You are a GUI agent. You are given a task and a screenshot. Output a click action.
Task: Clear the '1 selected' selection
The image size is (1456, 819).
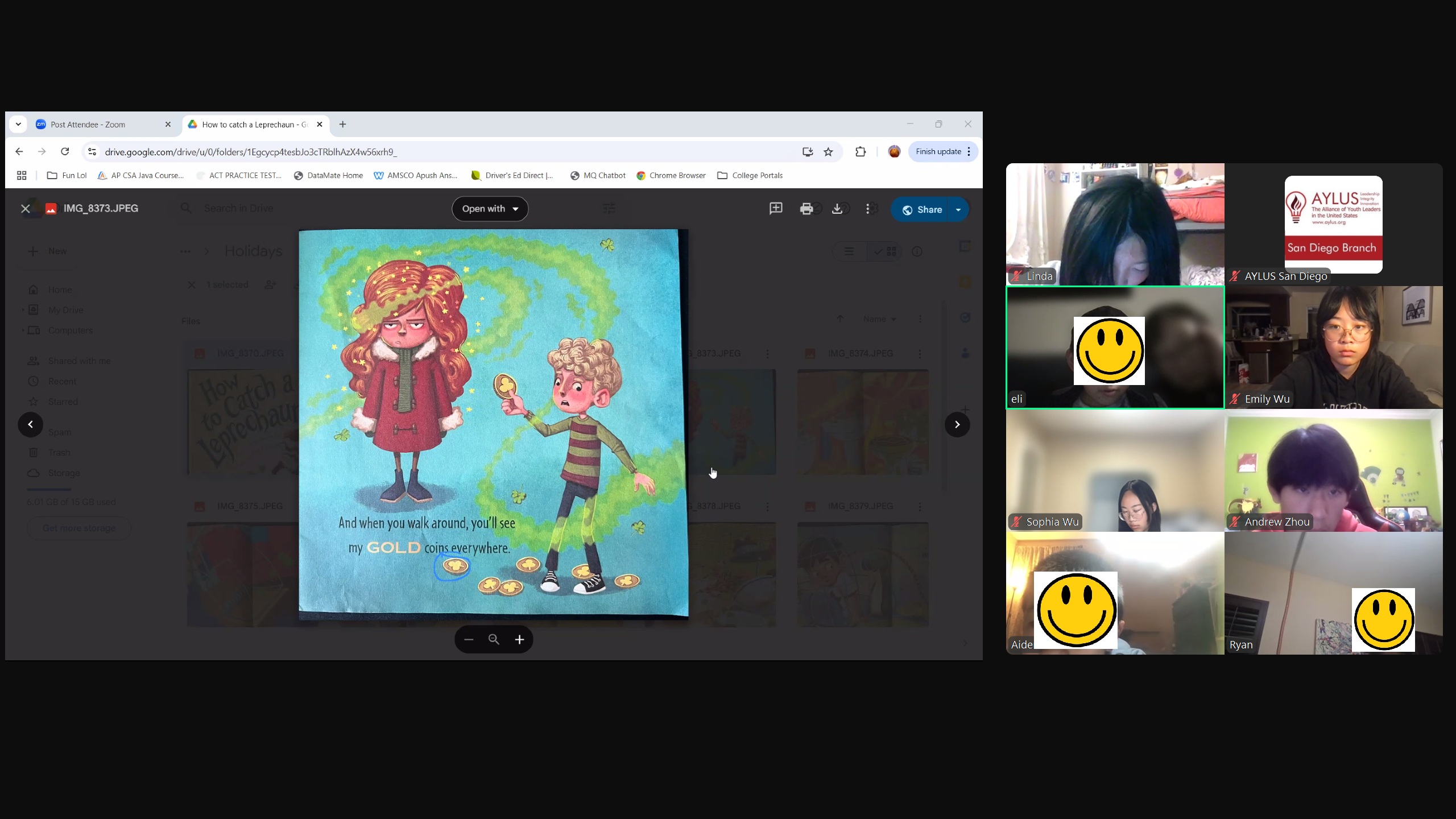click(192, 285)
